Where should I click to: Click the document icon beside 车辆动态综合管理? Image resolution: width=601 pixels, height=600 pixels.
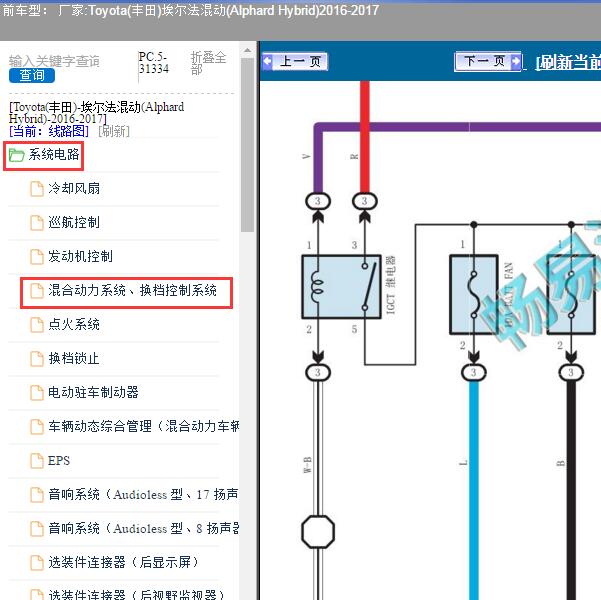click(x=37, y=426)
